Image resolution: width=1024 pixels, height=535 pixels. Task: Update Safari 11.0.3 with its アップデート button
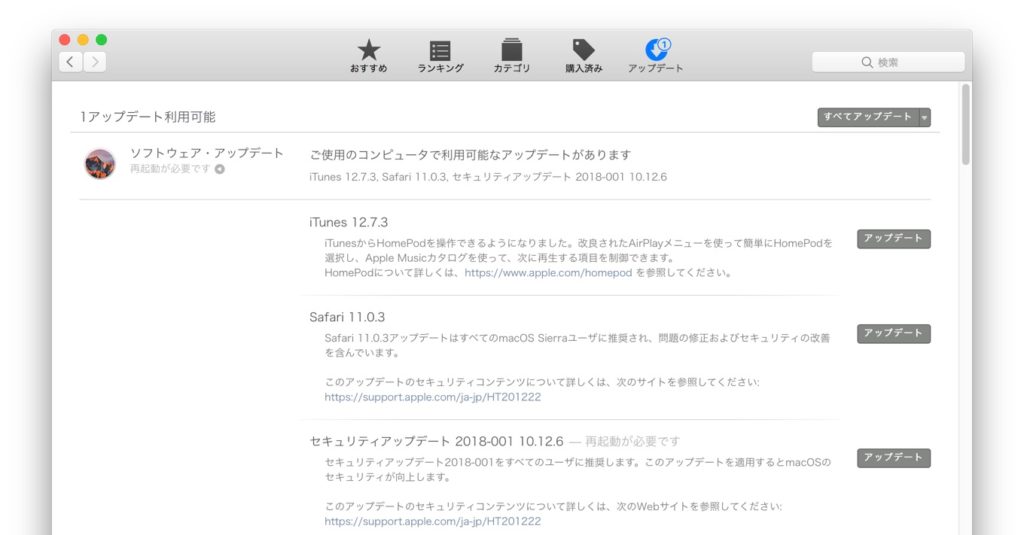click(893, 334)
